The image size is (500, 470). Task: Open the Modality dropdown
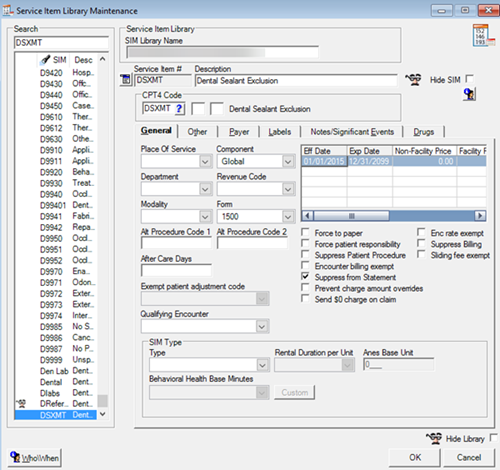point(205,217)
